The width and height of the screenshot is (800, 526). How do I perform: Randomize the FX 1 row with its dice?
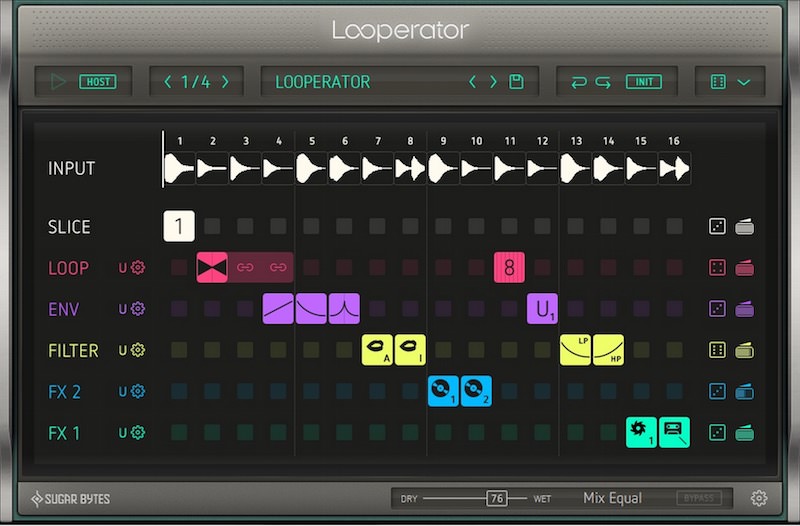point(717,433)
